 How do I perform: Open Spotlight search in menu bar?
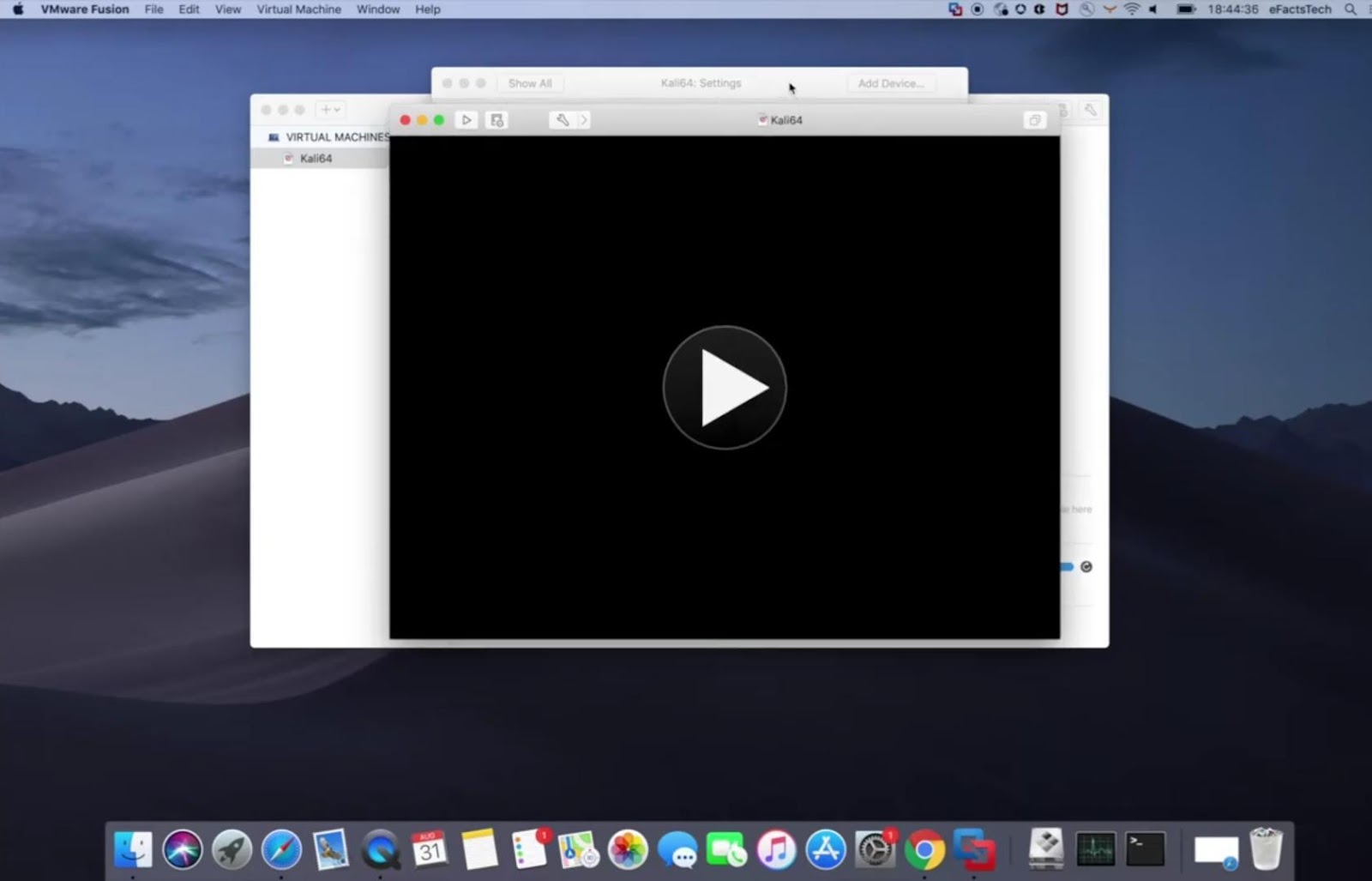click(1351, 9)
